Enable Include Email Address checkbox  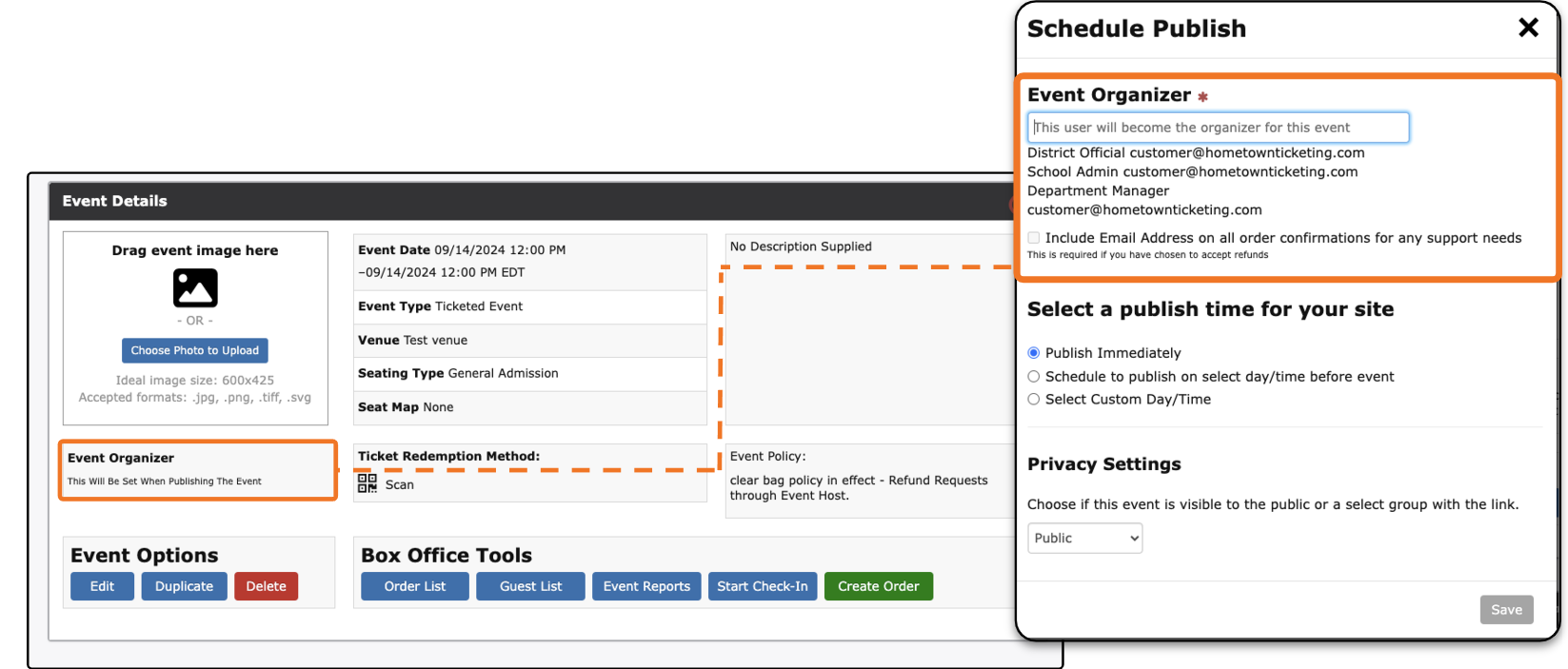tap(1034, 238)
